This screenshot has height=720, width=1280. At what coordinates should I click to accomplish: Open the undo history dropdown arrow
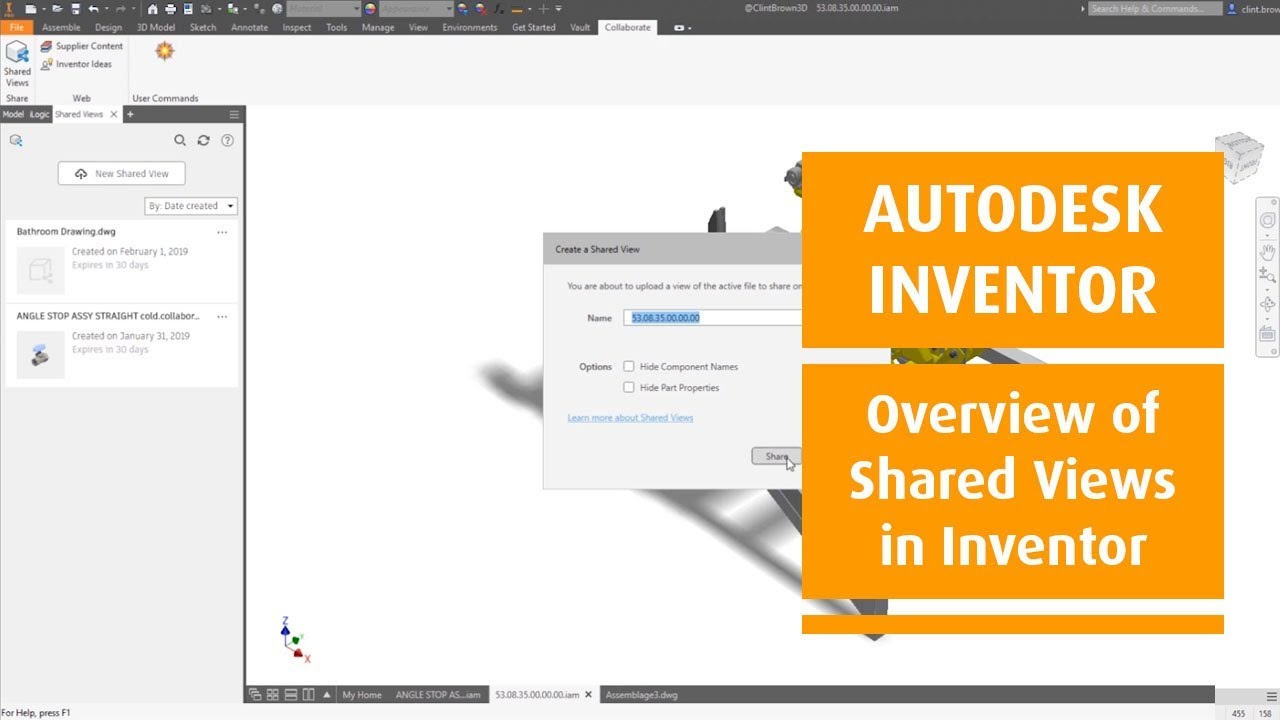[x=106, y=8]
